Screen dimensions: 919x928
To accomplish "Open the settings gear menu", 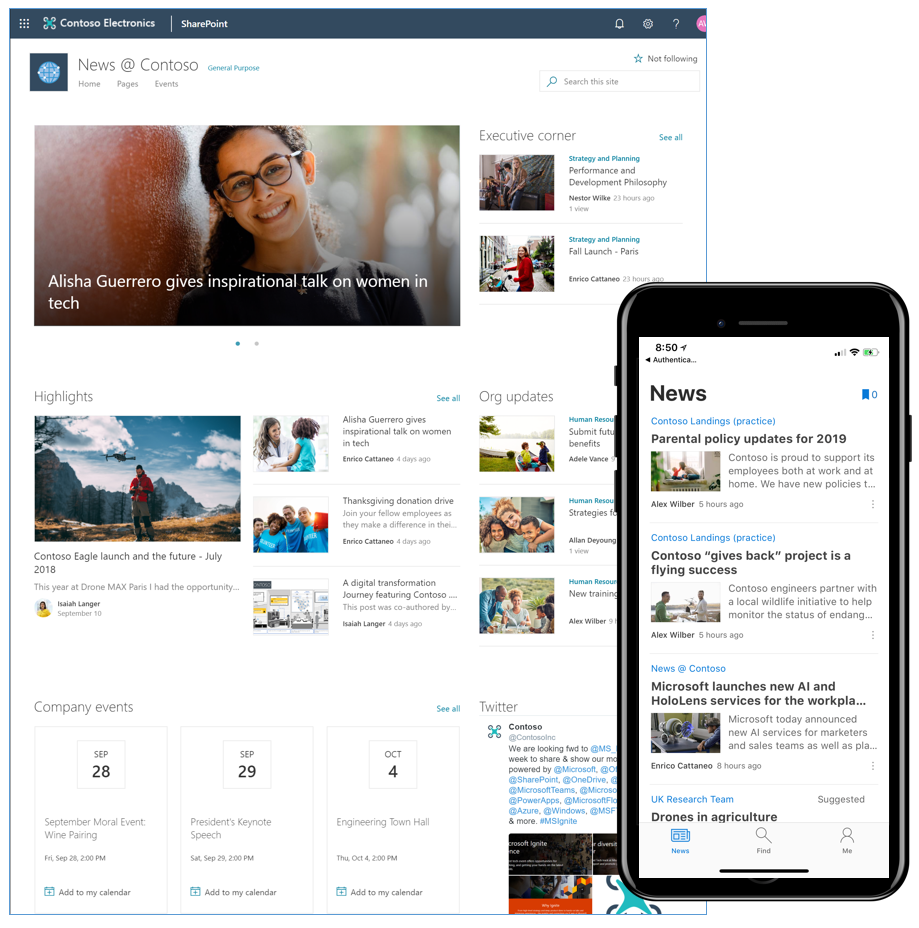I will point(648,23).
